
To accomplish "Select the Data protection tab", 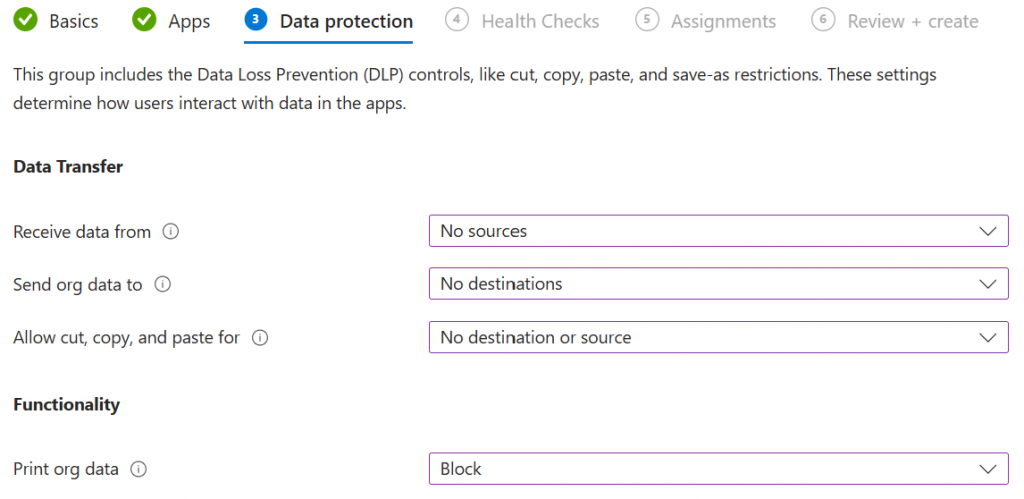I will point(346,21).
